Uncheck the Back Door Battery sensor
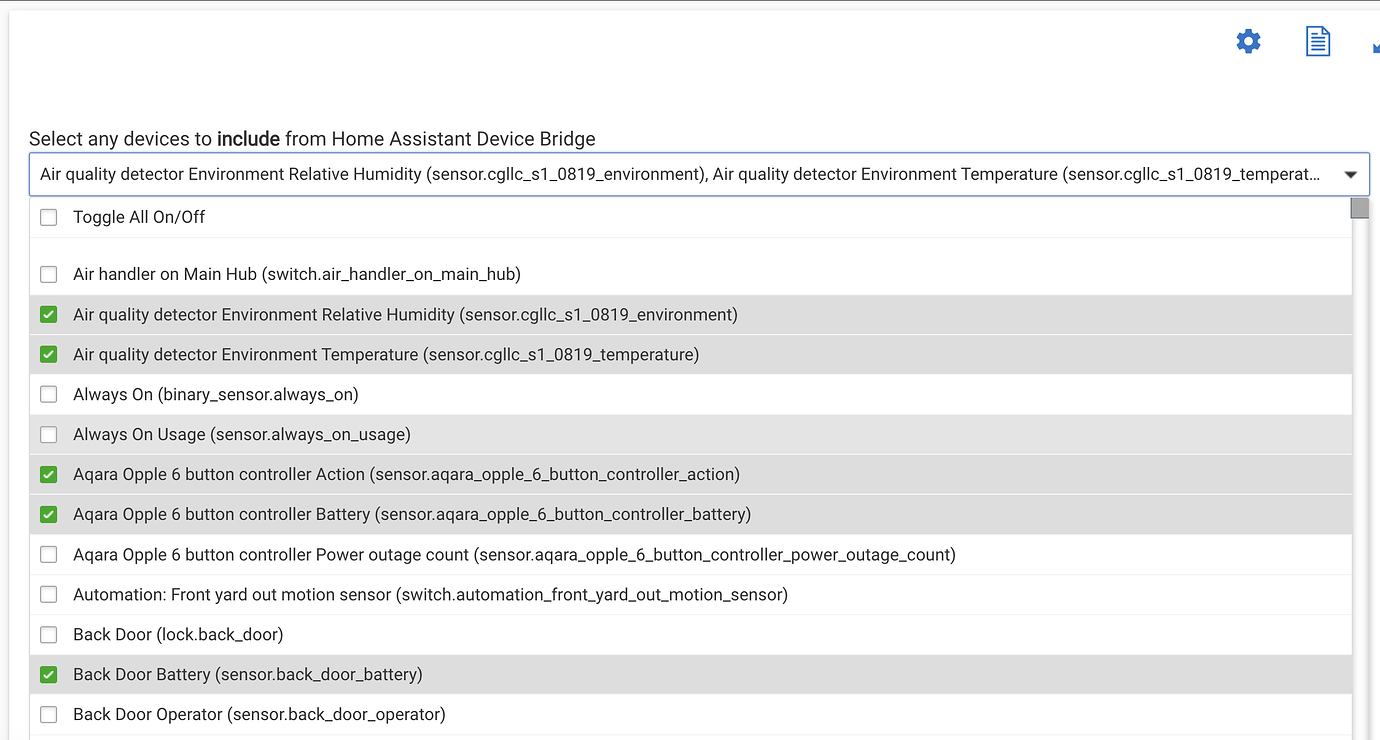This screenshot has width=1380, height=740. [48, 674]
